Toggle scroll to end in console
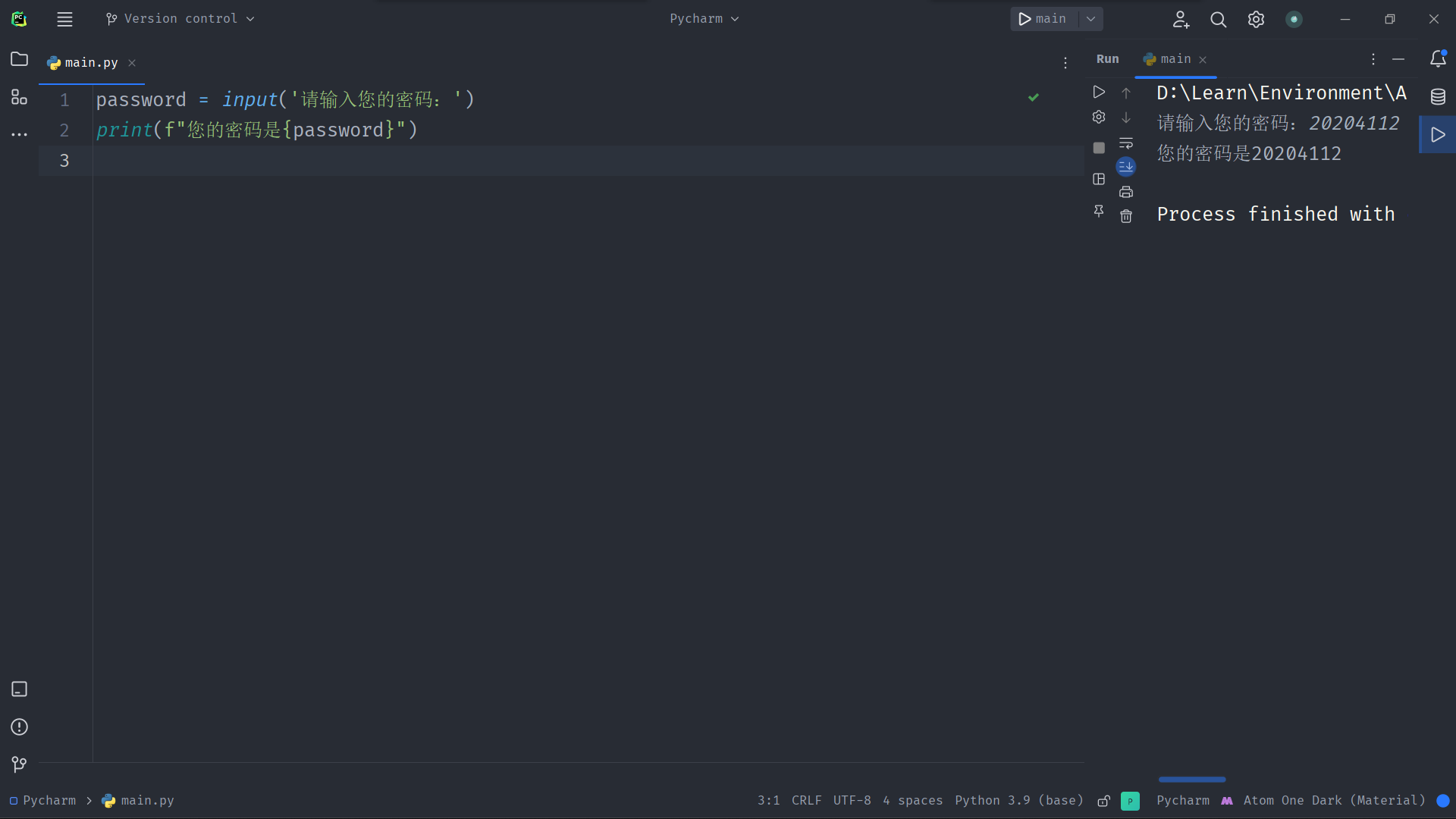 (x=1126, y=166)
